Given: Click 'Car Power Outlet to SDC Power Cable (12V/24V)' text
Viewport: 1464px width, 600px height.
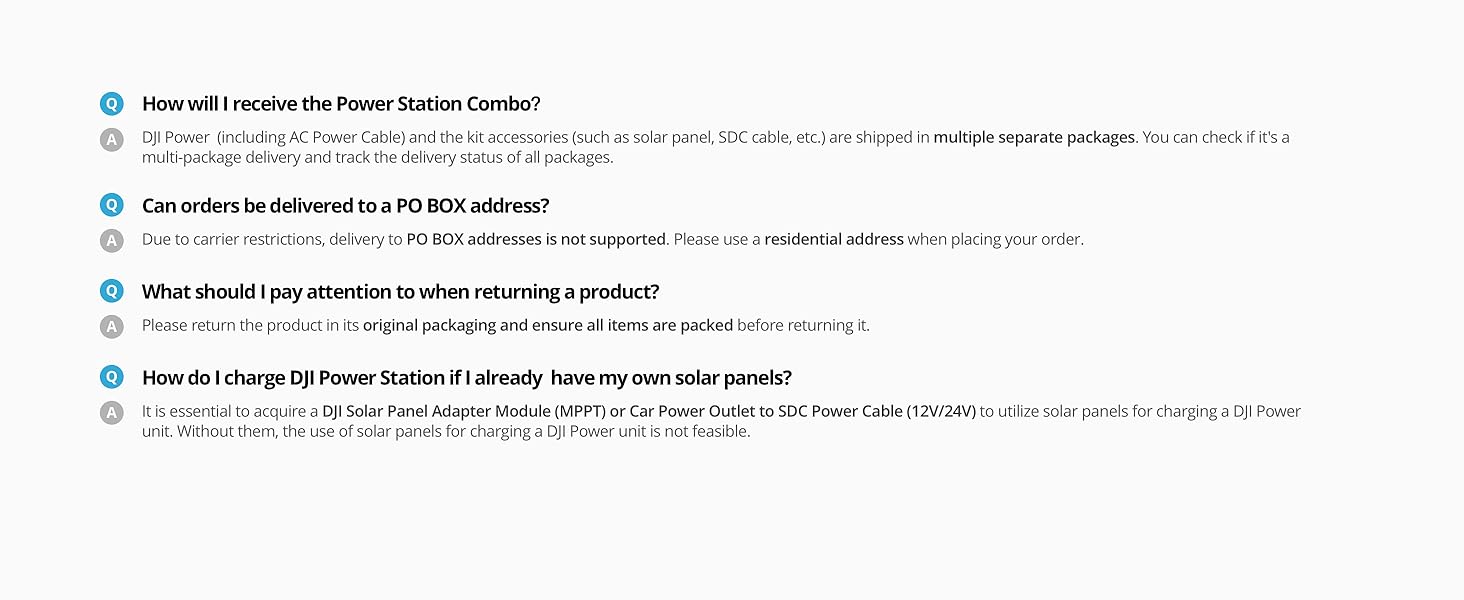Looking at the screenshot, I should coord(801,412).
